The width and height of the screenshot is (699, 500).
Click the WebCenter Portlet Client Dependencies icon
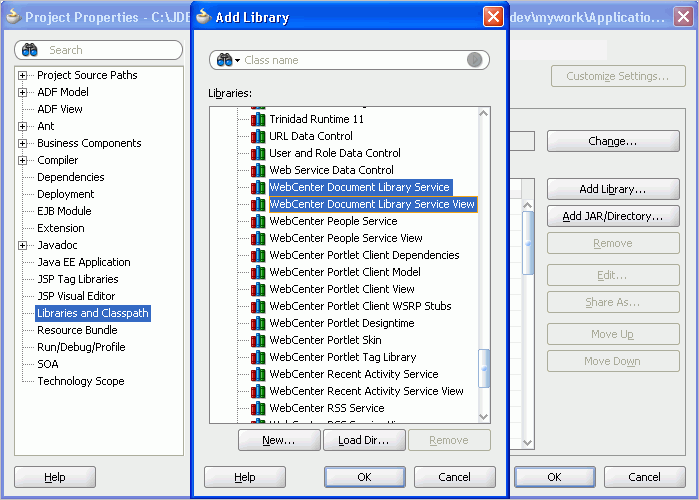tap(258, 255)
